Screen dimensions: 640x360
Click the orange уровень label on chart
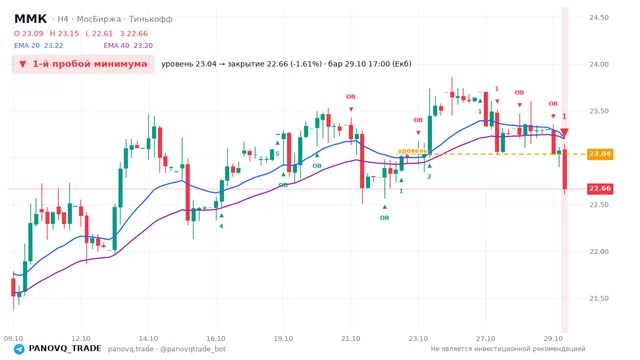(412, 151)
